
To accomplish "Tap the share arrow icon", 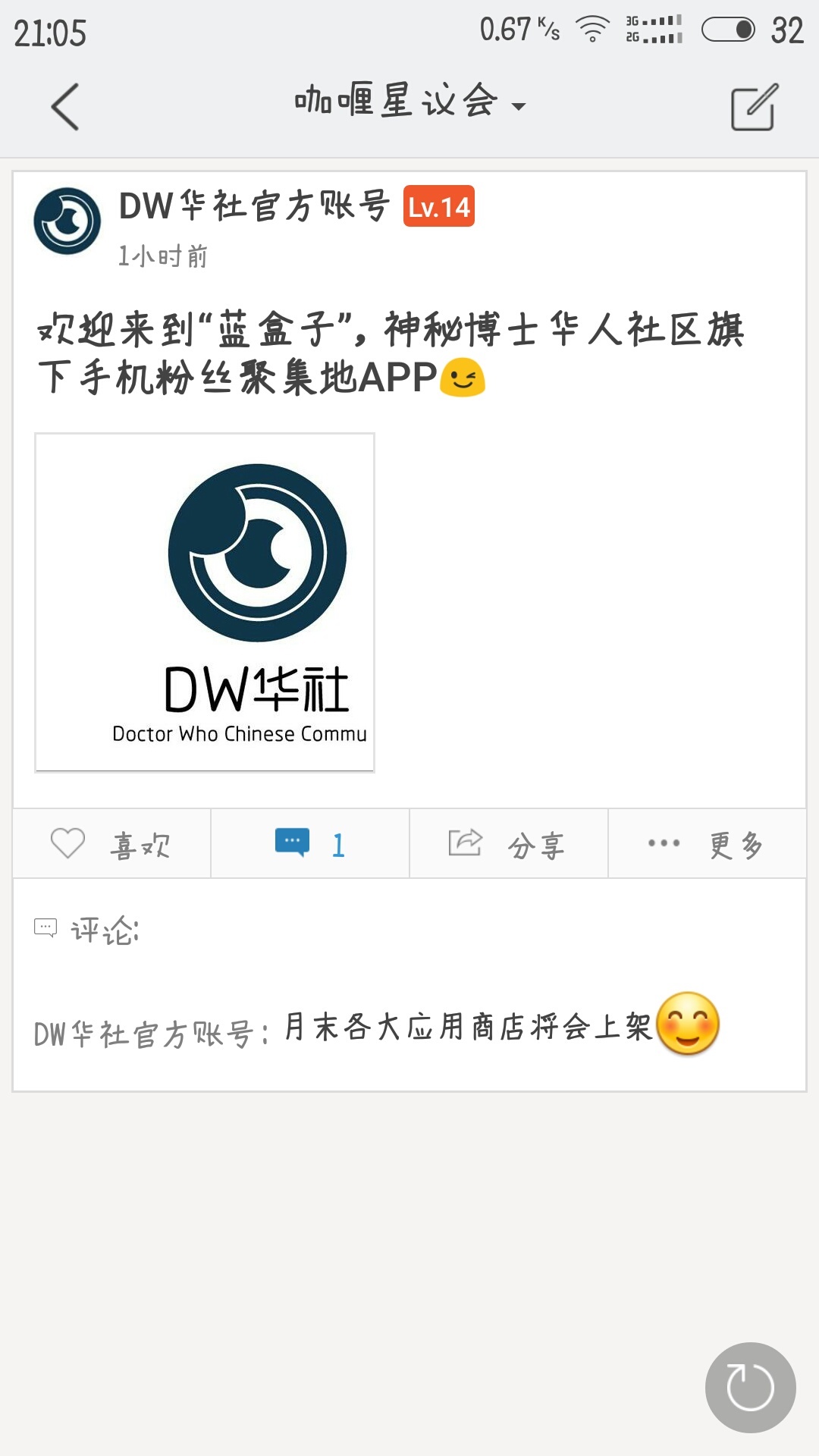I will click(x=465, y=843).
